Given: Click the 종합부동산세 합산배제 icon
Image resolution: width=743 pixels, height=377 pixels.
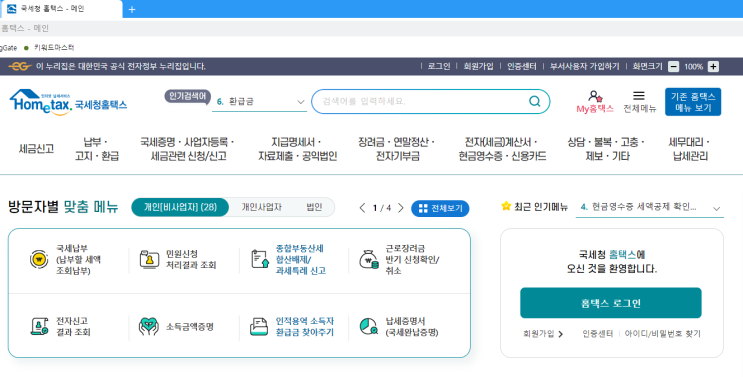Looking at the screenshot, I should 260,259.
